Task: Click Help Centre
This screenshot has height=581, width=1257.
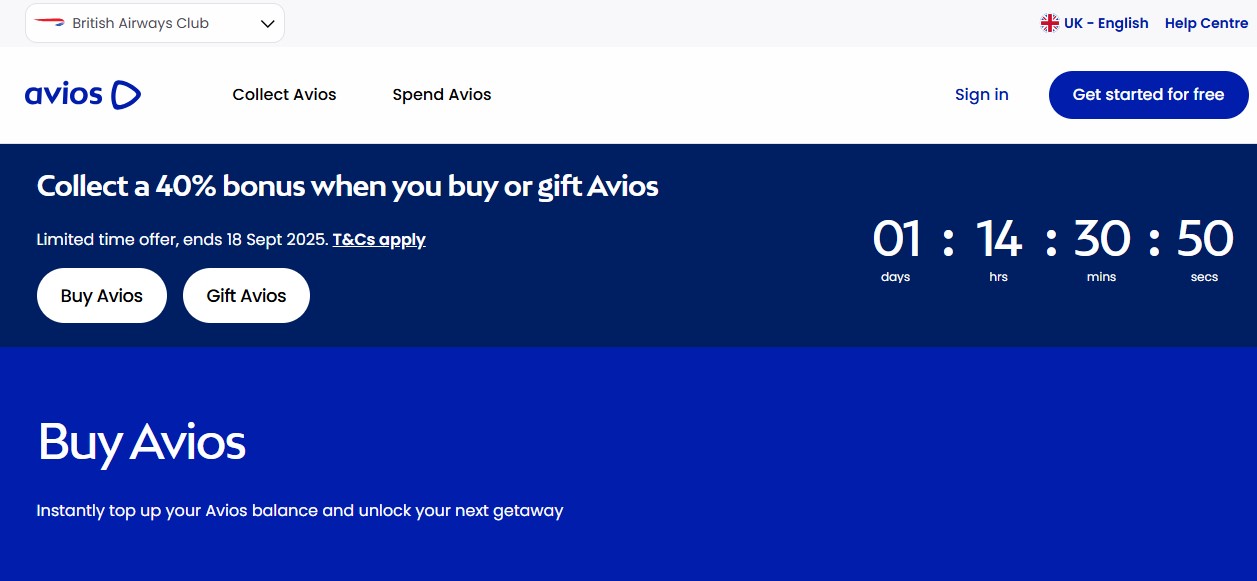Action: click(x=1206, y=22)
